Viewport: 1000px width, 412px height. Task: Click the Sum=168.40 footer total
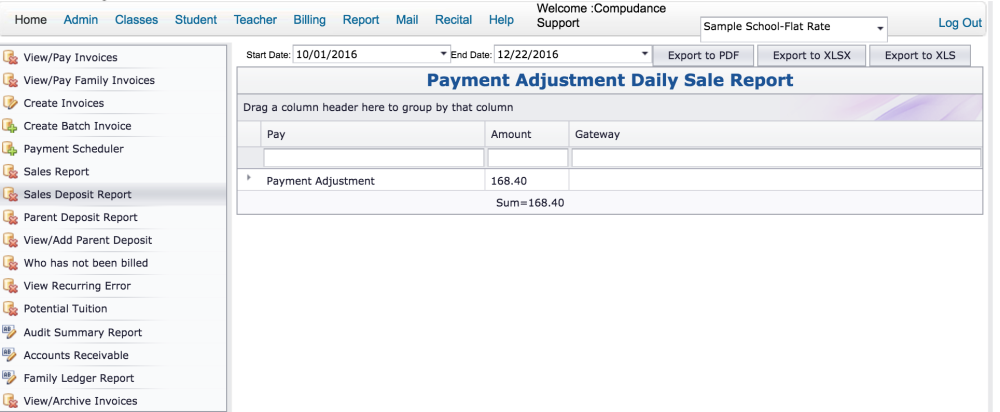coord(530,203)
